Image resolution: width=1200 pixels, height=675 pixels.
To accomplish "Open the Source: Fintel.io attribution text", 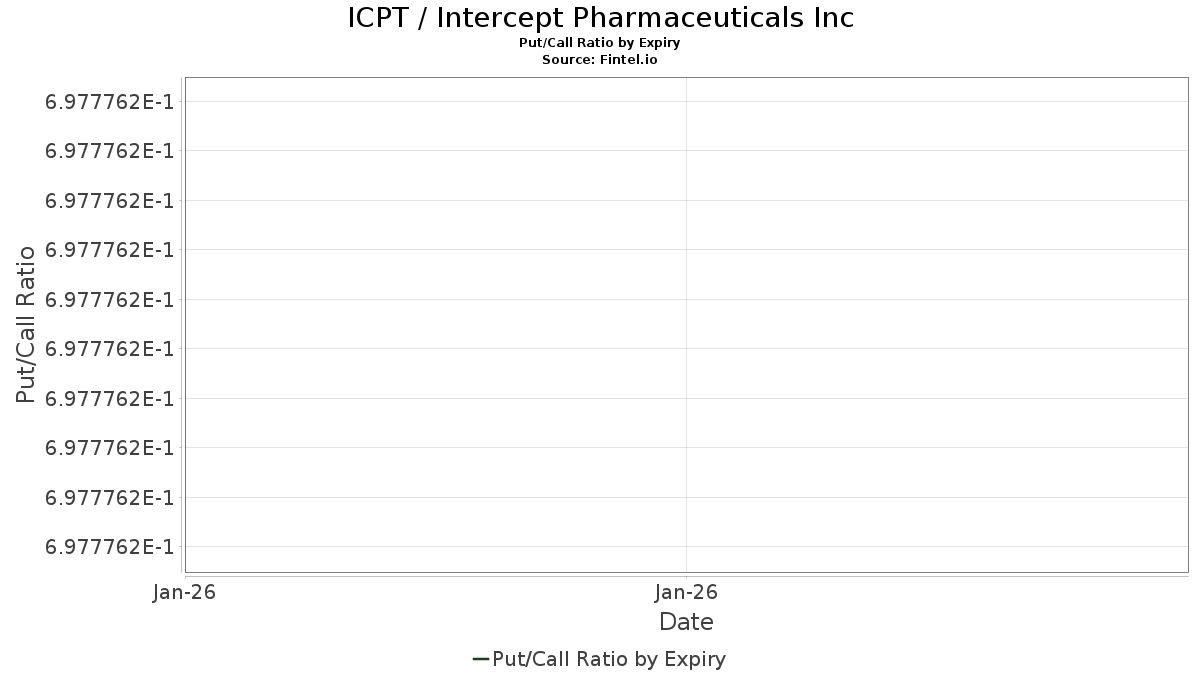I will tap(600, 60).
